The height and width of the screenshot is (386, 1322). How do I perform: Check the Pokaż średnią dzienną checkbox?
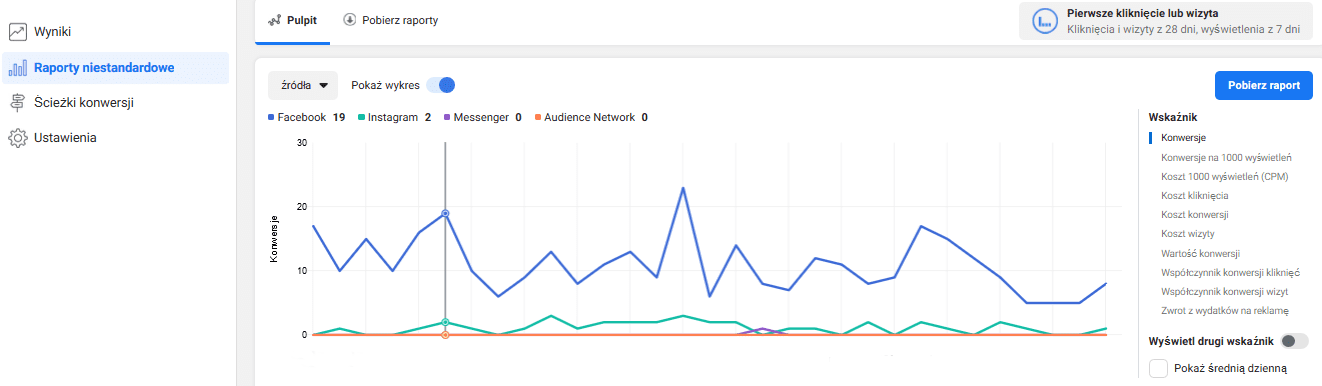point(1159,369)
